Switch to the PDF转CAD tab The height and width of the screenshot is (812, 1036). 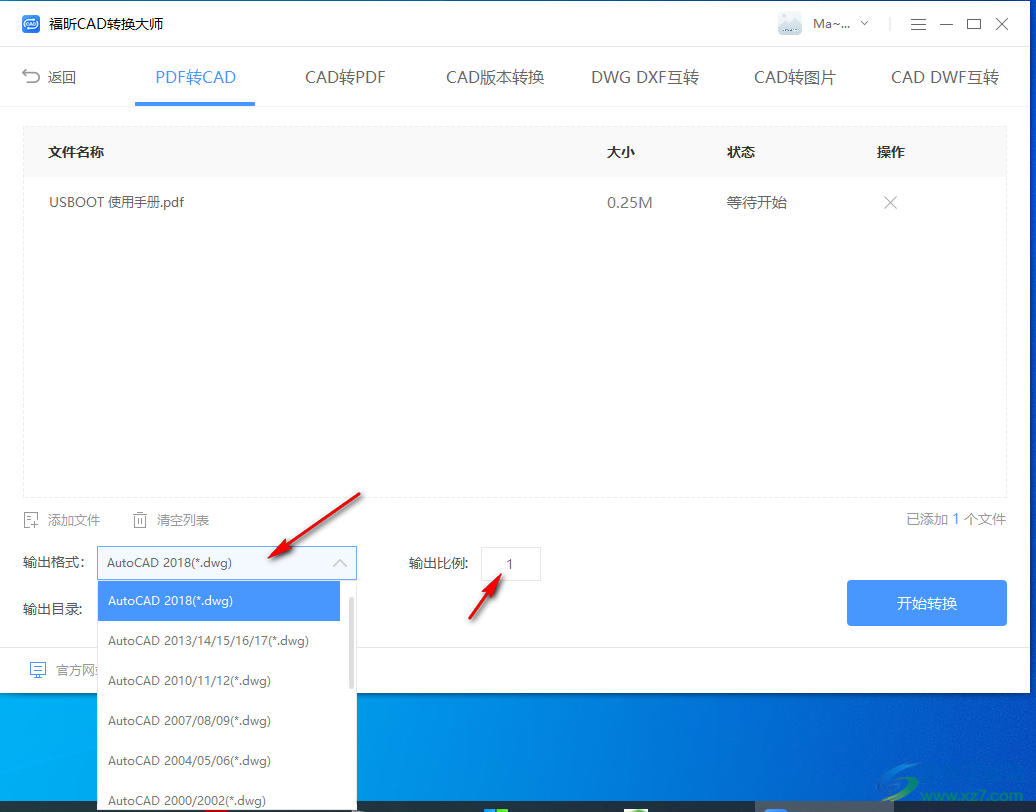(x=195, y=77)
